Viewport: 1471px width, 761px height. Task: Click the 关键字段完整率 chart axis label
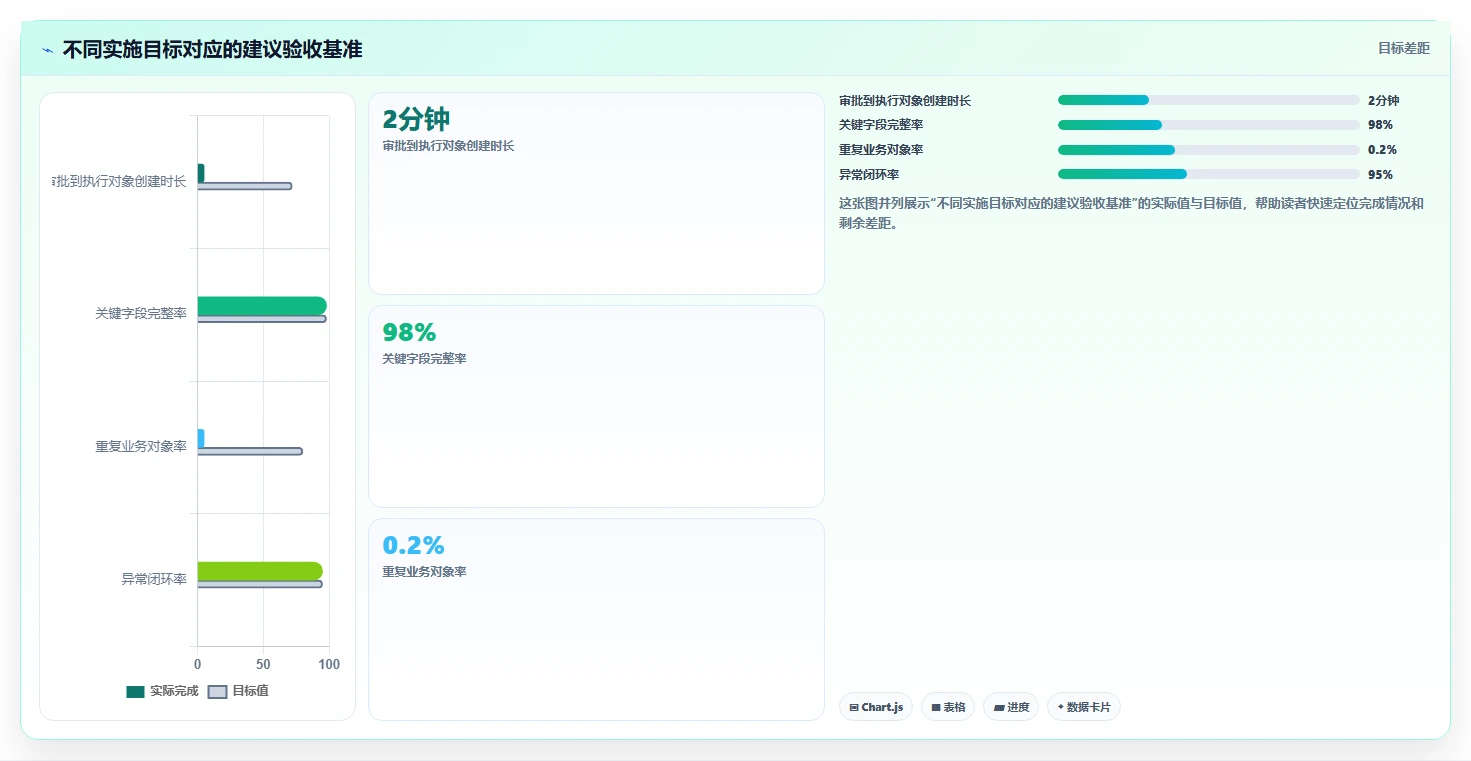click(x=141, y=314)
